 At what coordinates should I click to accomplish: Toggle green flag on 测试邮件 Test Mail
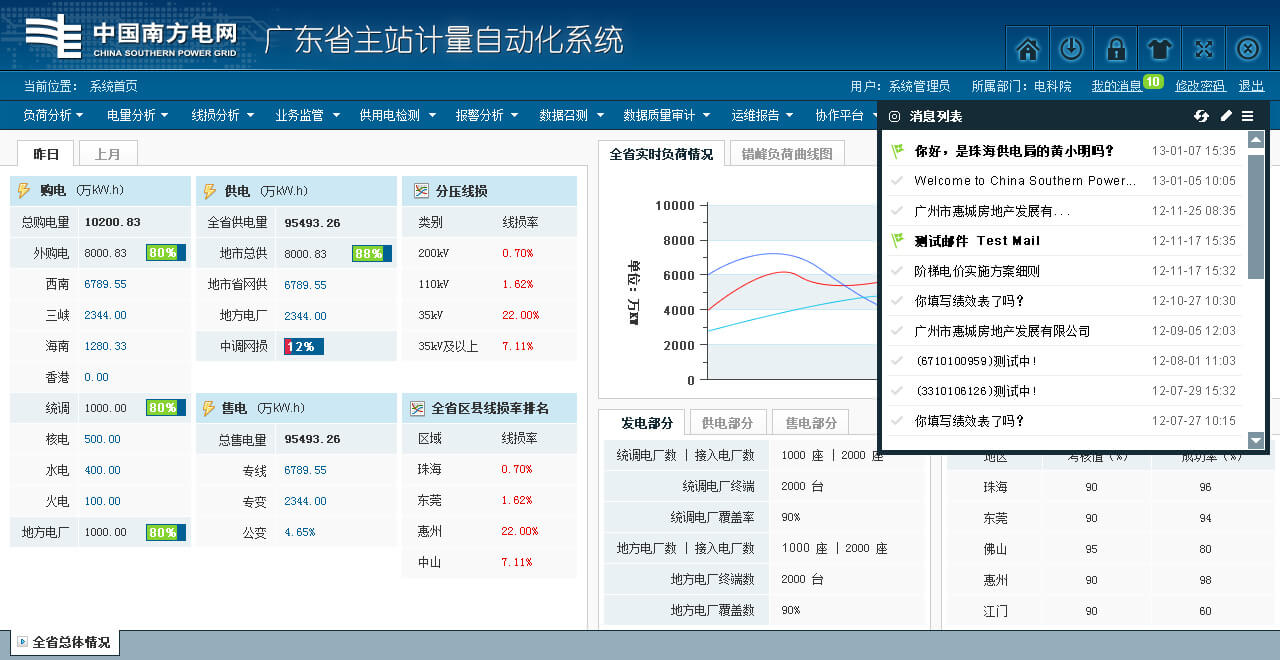897,240
